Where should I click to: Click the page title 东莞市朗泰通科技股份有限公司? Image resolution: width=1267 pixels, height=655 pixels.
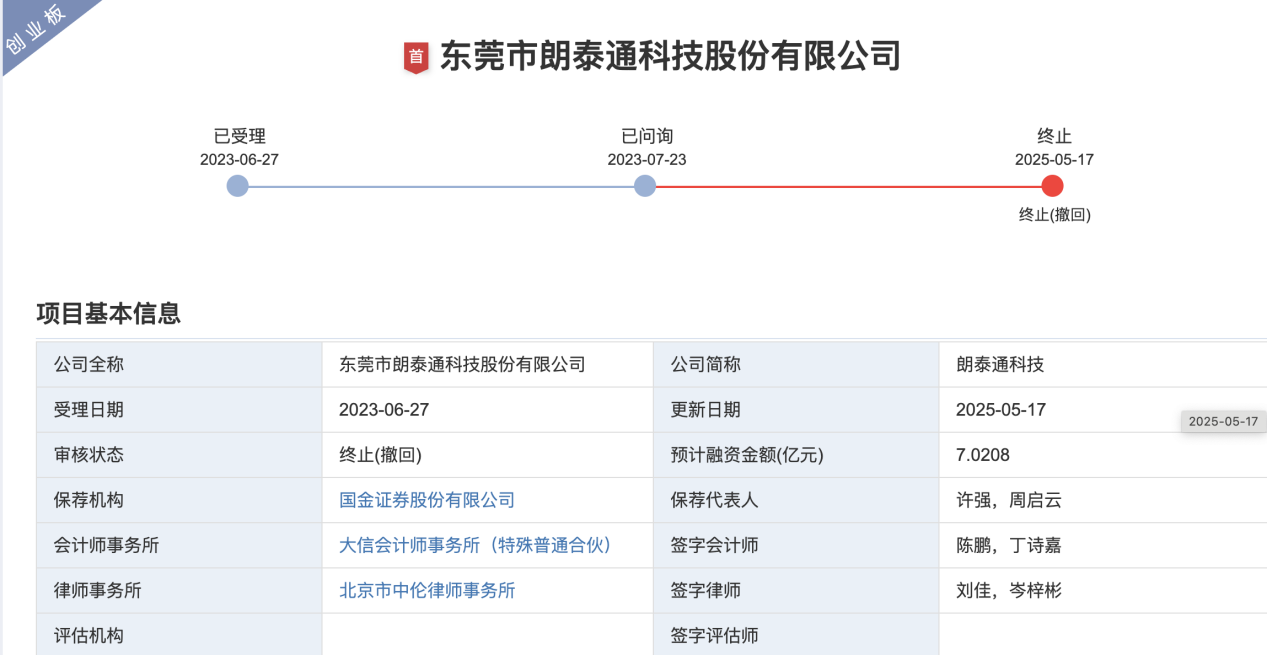(x=670, y=56)
